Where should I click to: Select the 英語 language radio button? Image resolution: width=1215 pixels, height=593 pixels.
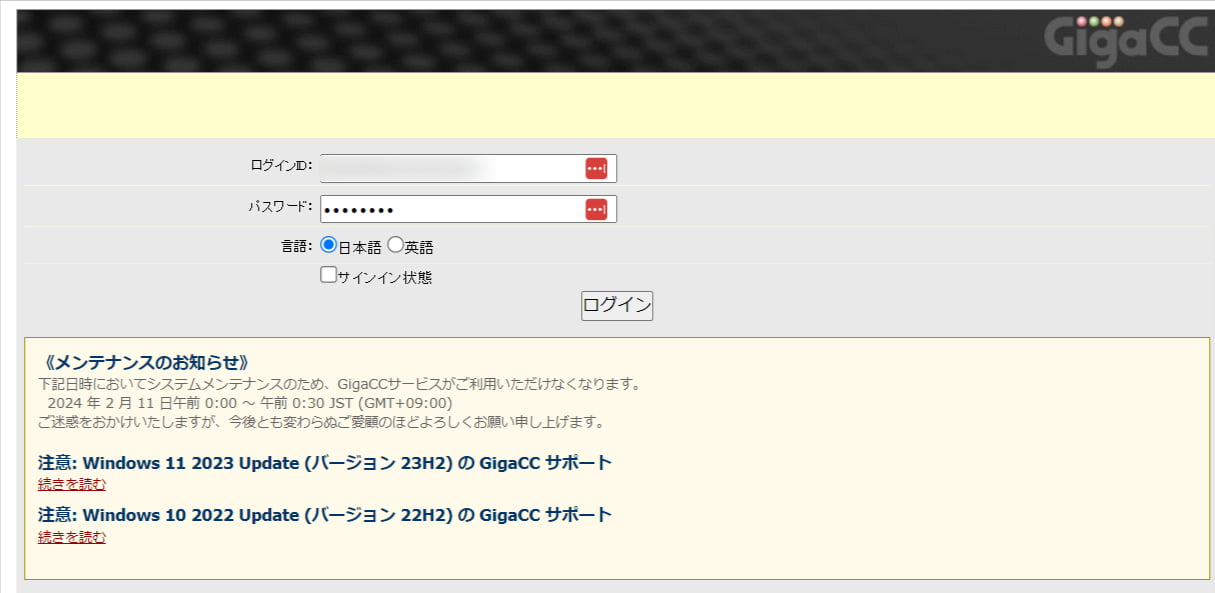(x=395, y=244)
